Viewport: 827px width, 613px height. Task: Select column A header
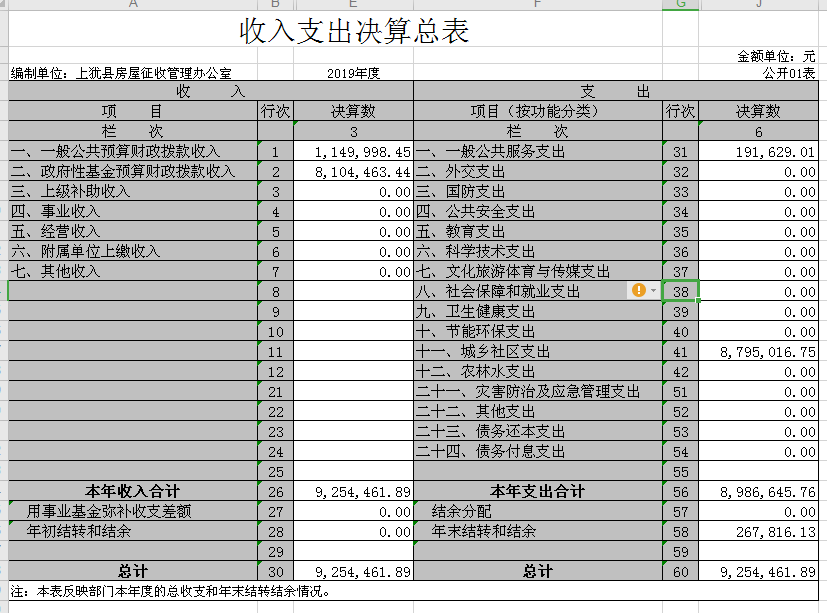tap(133, 4)
